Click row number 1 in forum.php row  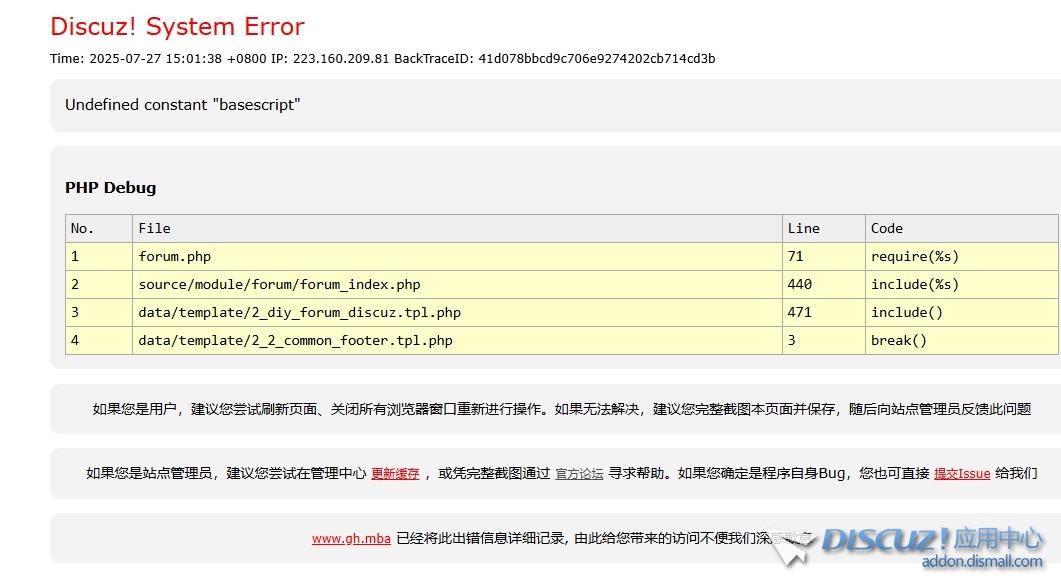pos(99,257)
